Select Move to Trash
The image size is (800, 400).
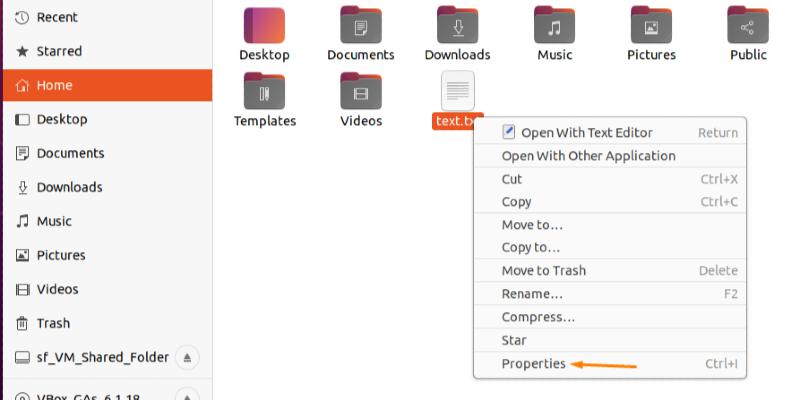tap(610, 270)
